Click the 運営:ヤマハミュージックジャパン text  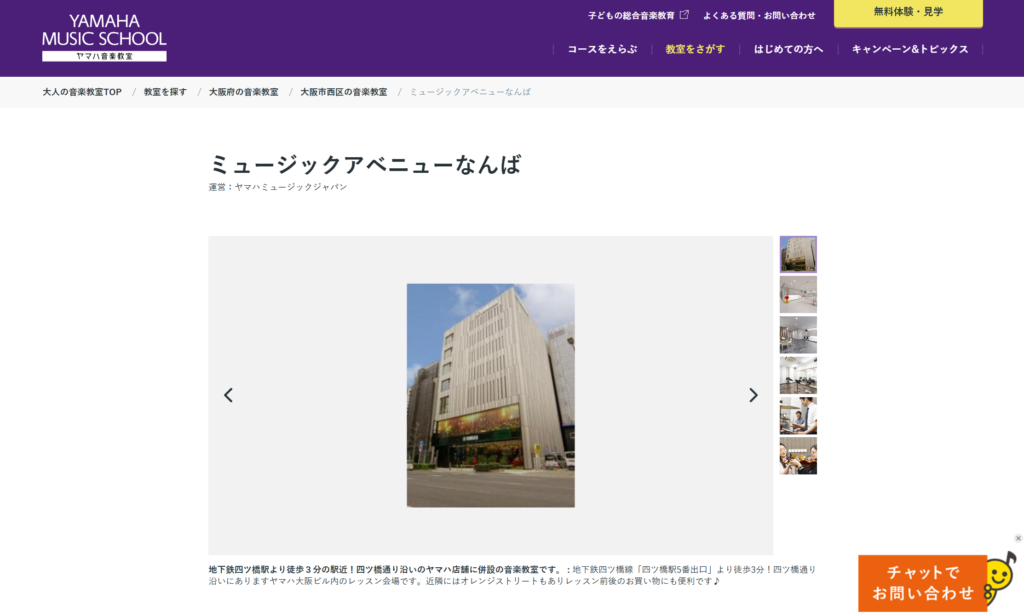[x=278, y=187]
